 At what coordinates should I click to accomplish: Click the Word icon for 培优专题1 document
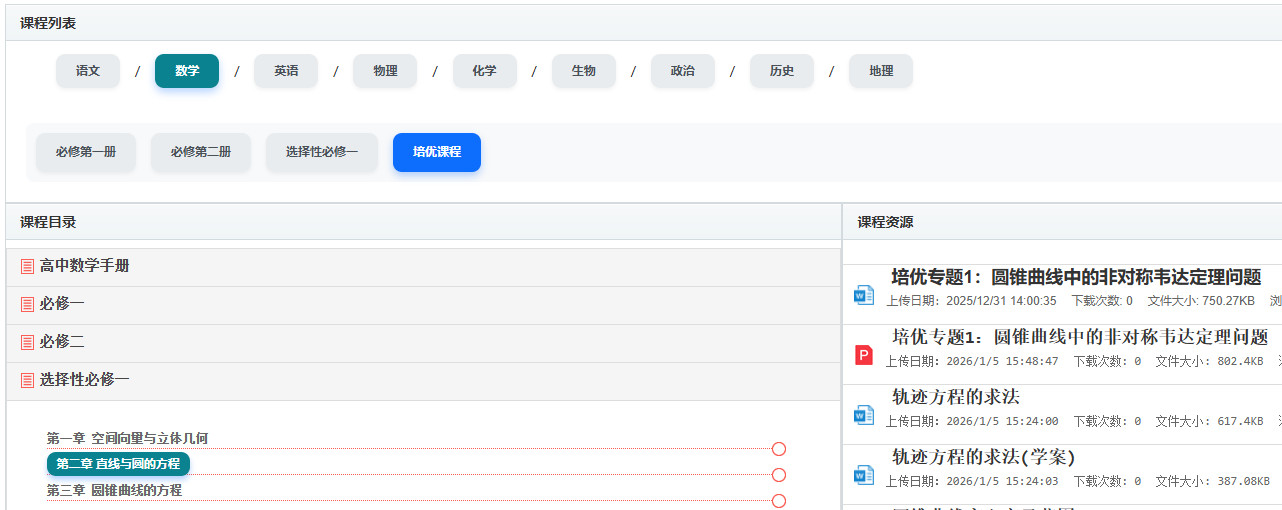point(863,295)
